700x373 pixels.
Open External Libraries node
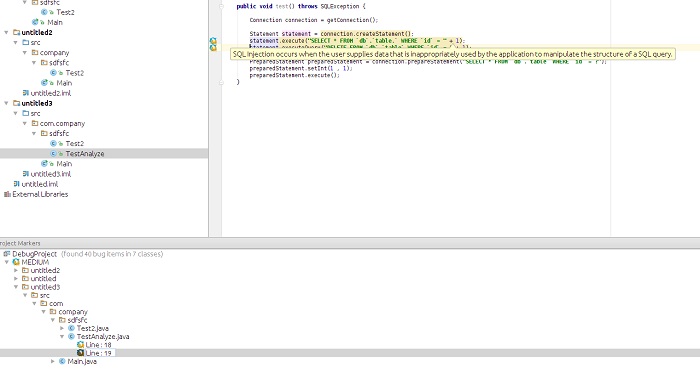point(40,194)
